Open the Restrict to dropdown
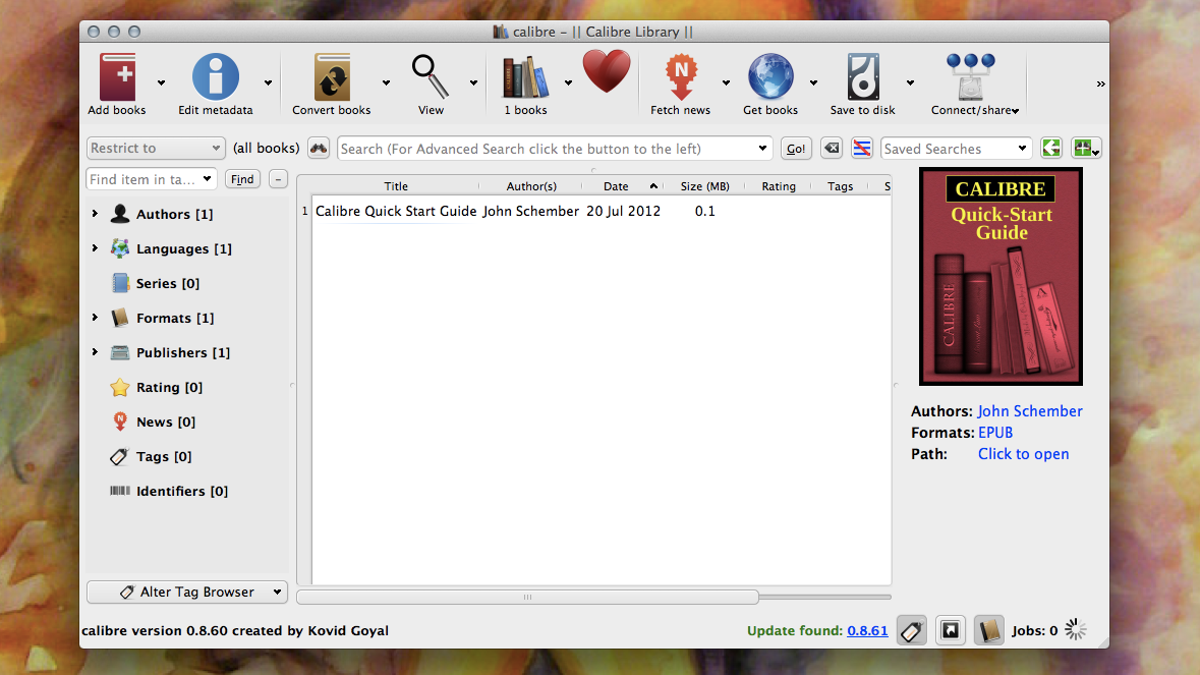Screen dimensions: 1200x675 coord(155,148)
